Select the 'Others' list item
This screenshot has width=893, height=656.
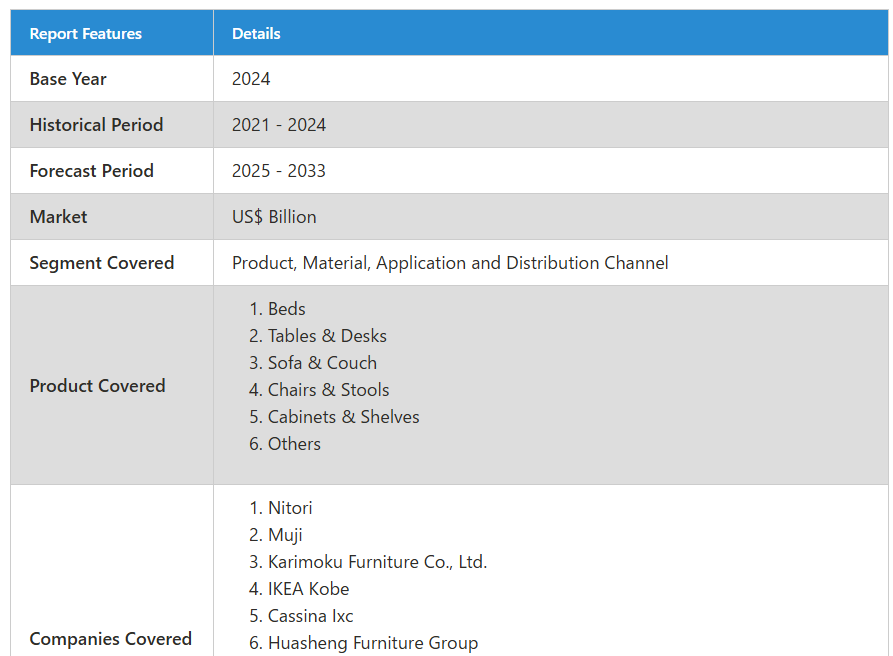[294, 444]
